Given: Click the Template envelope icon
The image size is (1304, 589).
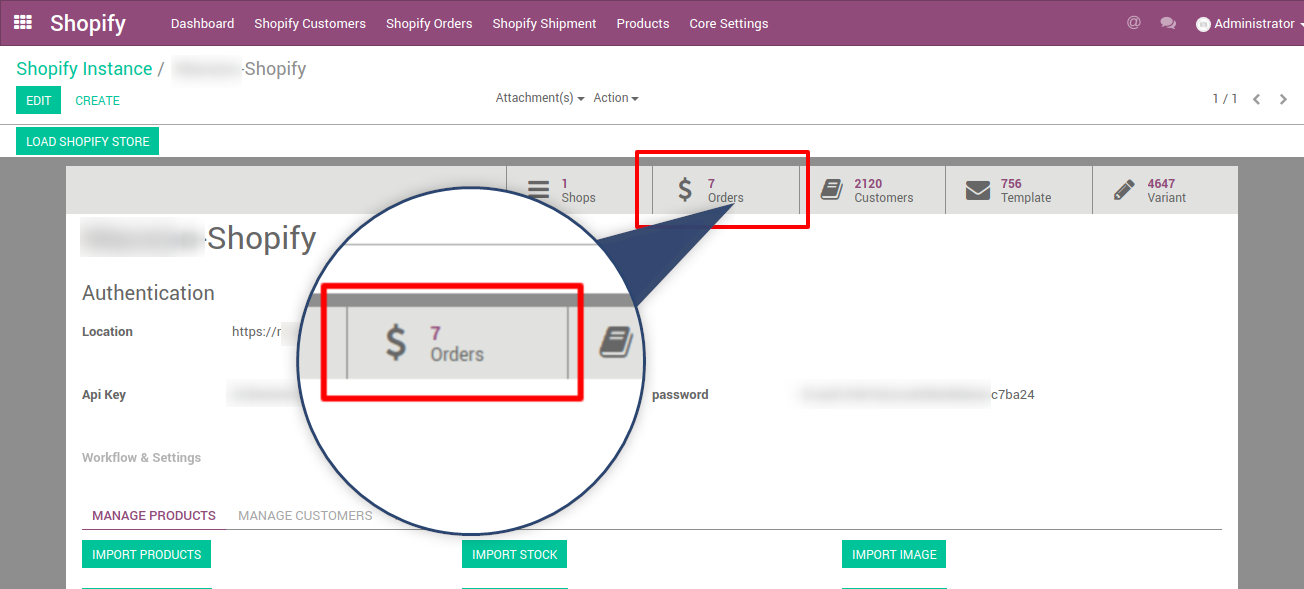Looking at the screenshot, I should tap(978, 190).
